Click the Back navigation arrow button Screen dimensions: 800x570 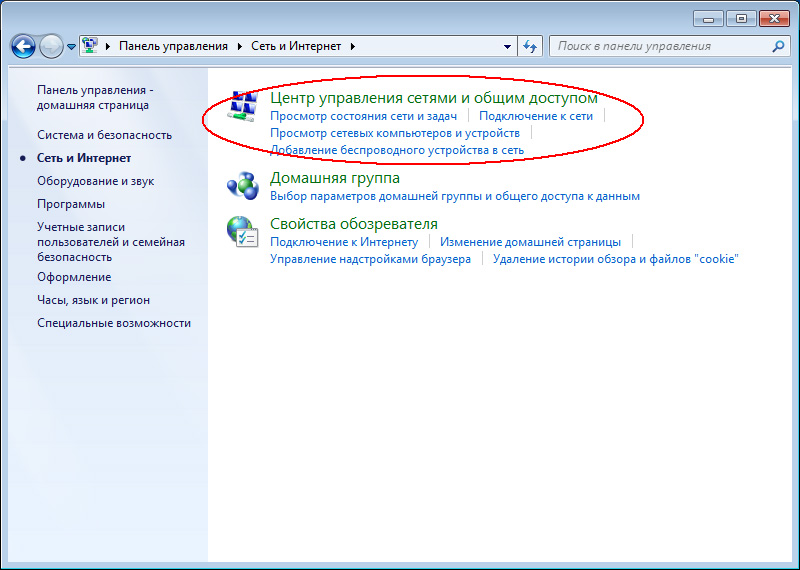click(x=23, y=46)
